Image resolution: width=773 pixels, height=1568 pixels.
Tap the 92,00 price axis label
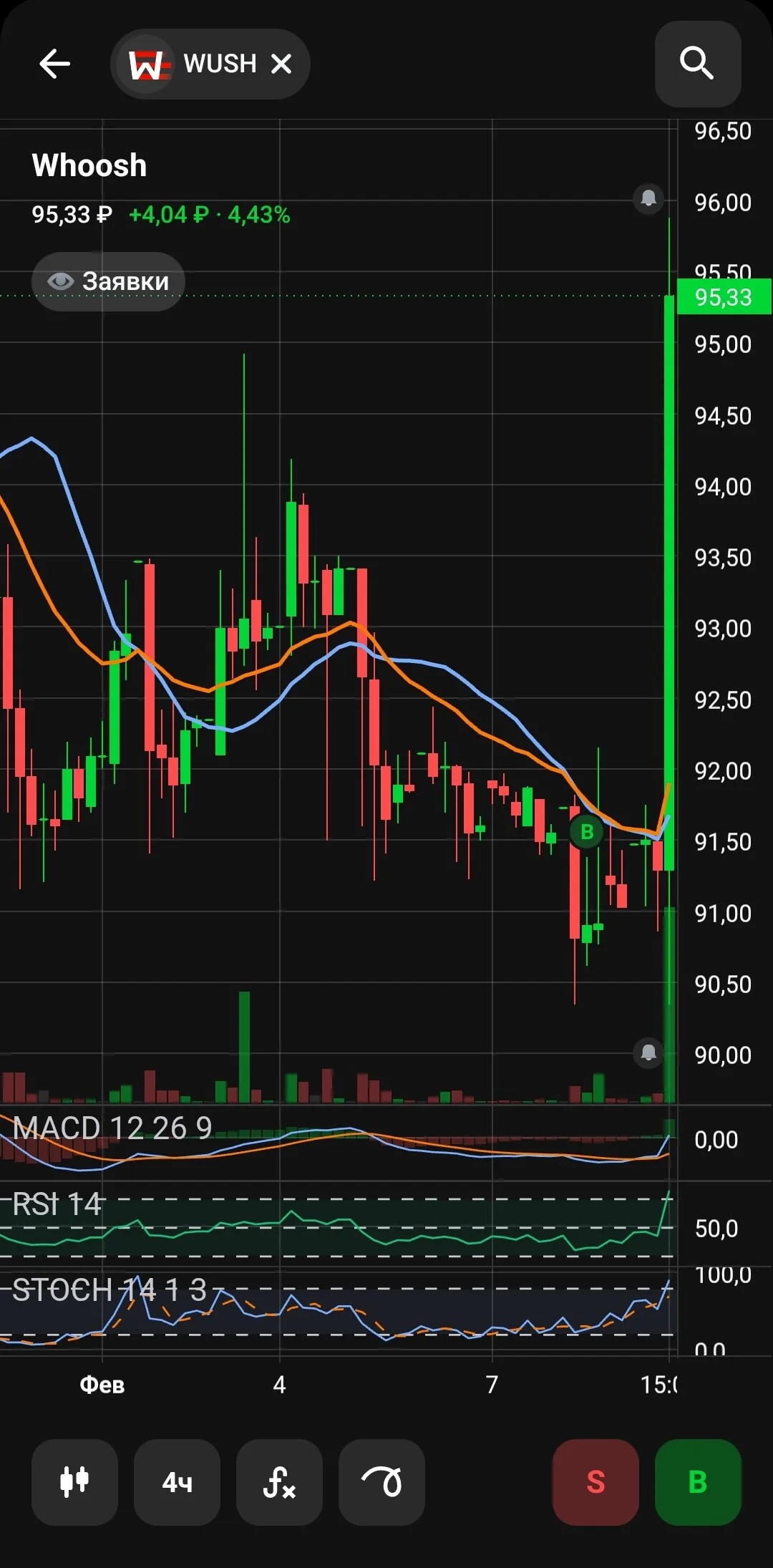[x=723, y=771]
